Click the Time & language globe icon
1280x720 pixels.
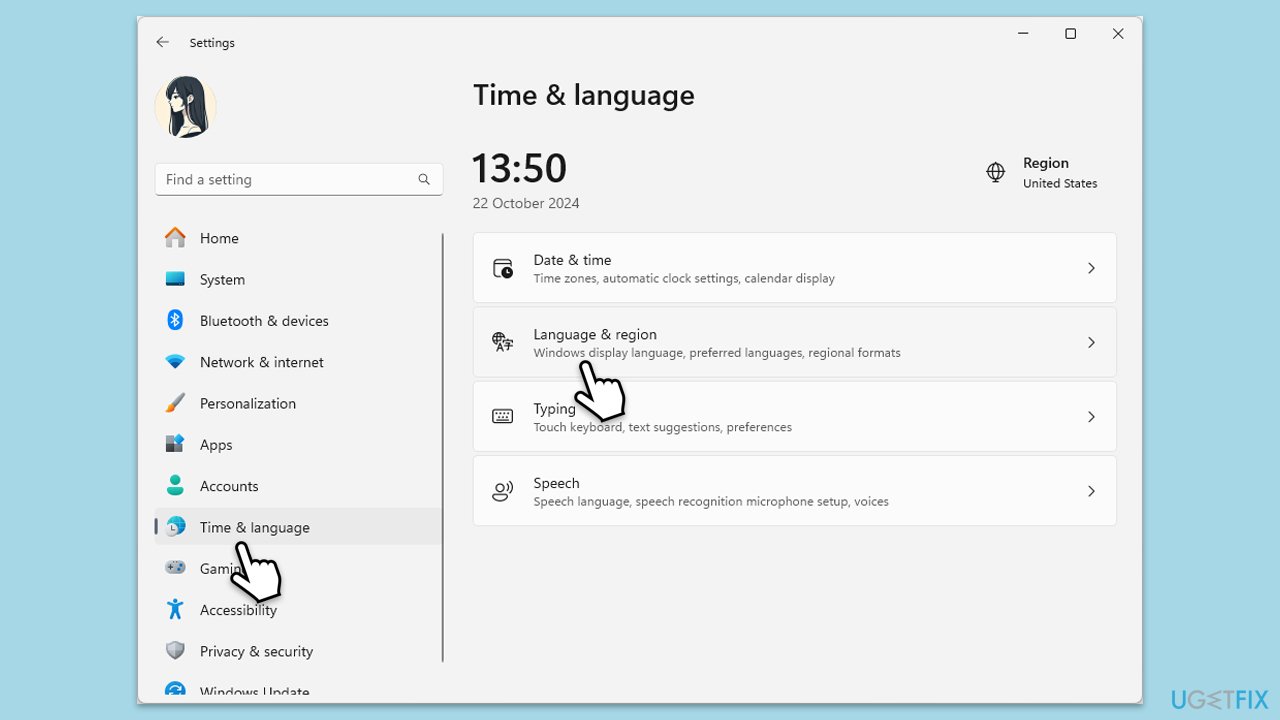click(x=176, y=527)
